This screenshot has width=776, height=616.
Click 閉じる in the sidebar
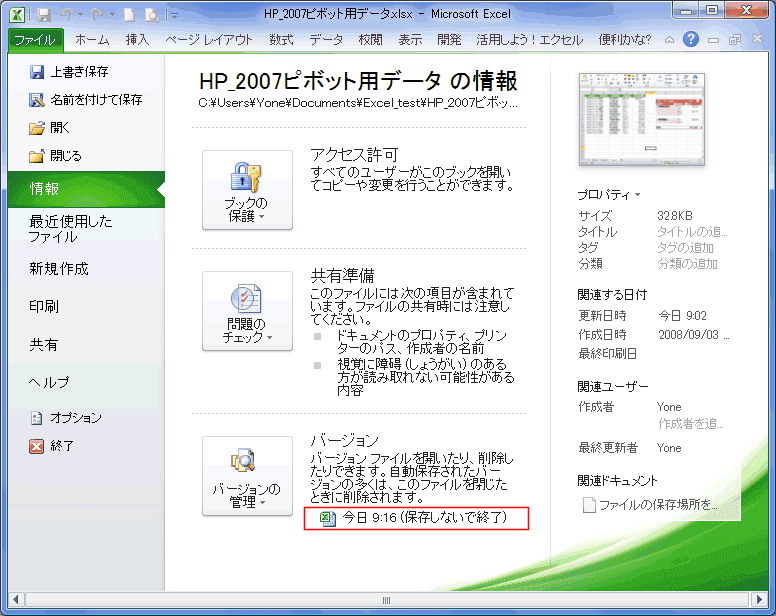click(x=55, y=156)
